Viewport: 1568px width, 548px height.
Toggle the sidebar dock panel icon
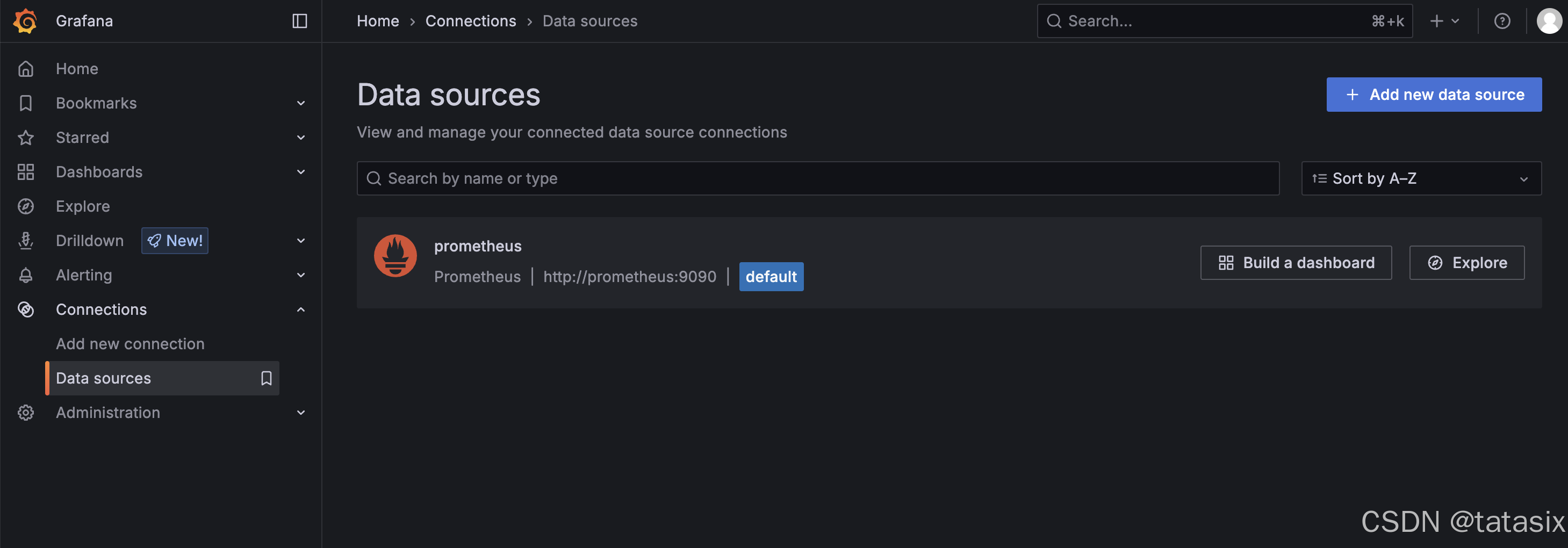coord(299,21)
